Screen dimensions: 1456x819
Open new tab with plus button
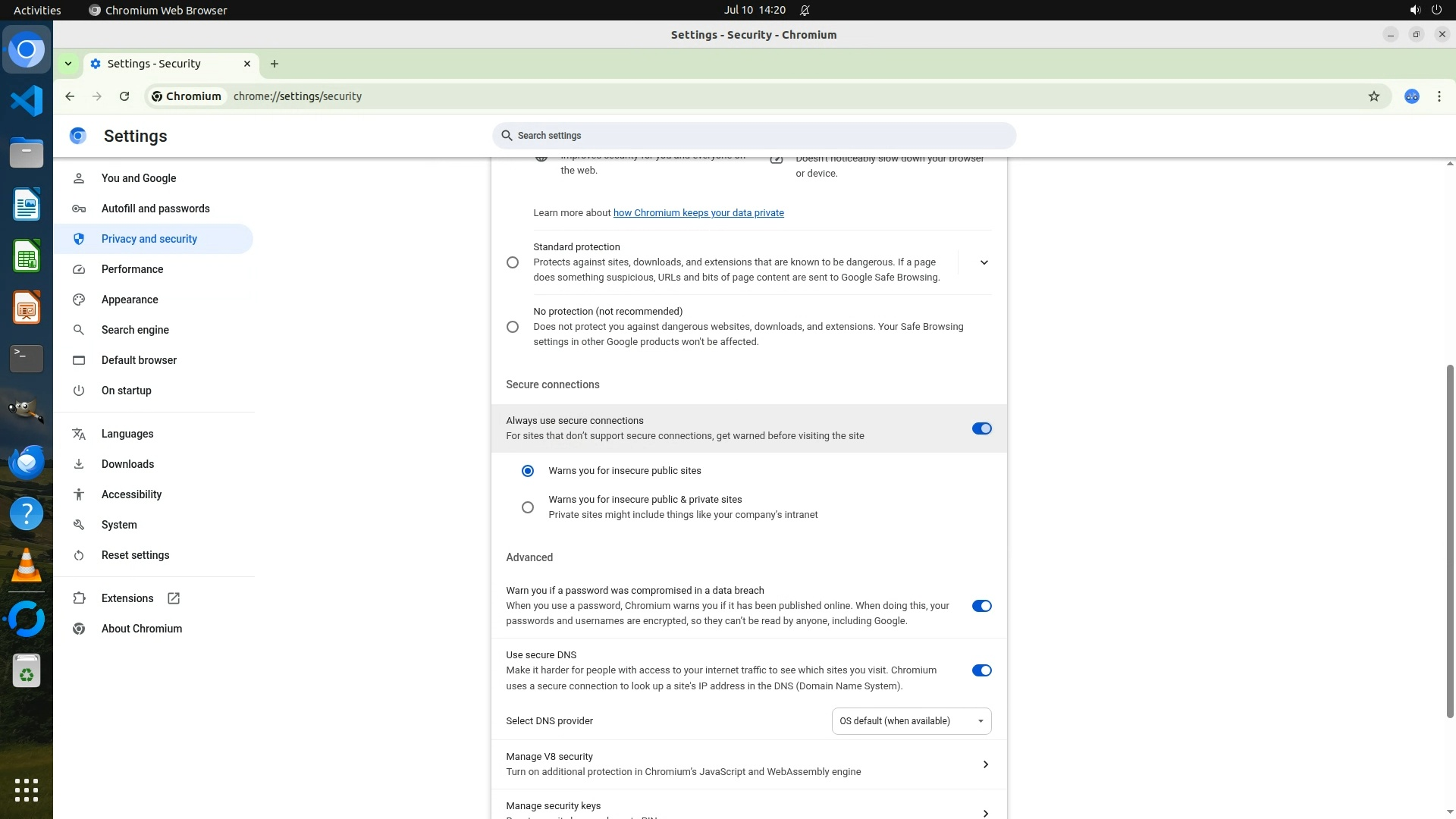(x=275, y=64)
